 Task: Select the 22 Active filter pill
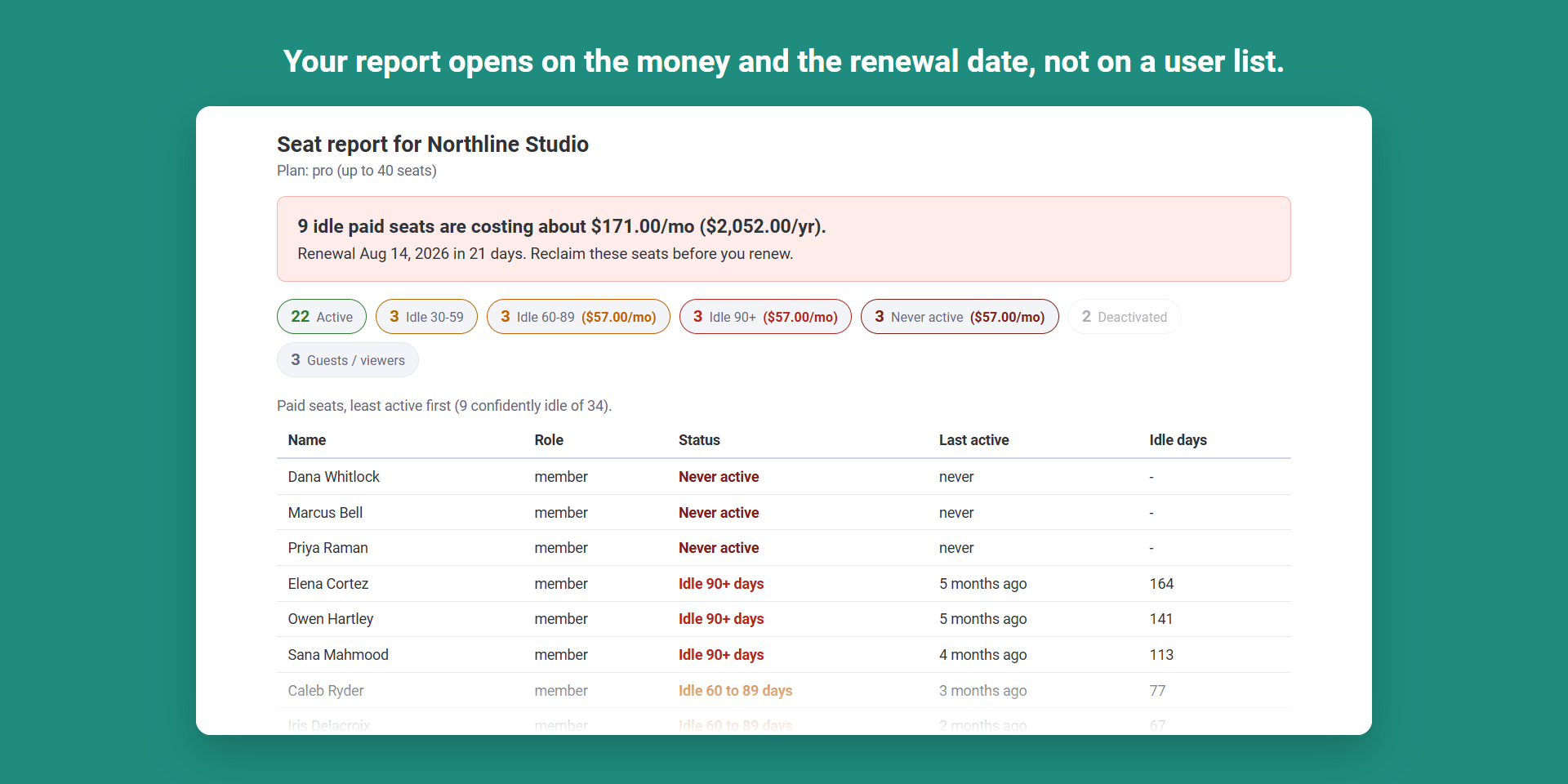tap(322, 317)
